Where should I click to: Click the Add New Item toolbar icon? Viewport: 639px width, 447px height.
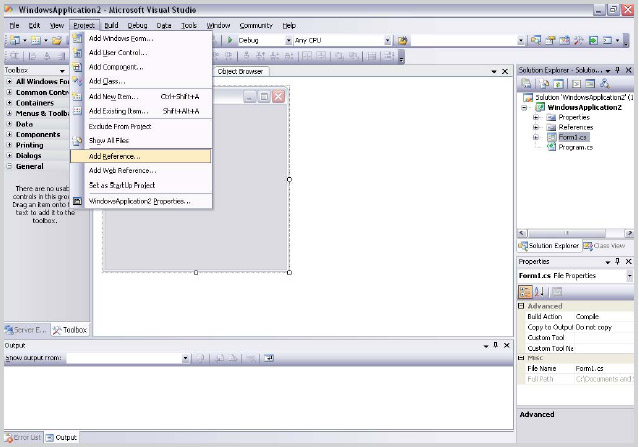pyautogui.click(x=35, y=40)
